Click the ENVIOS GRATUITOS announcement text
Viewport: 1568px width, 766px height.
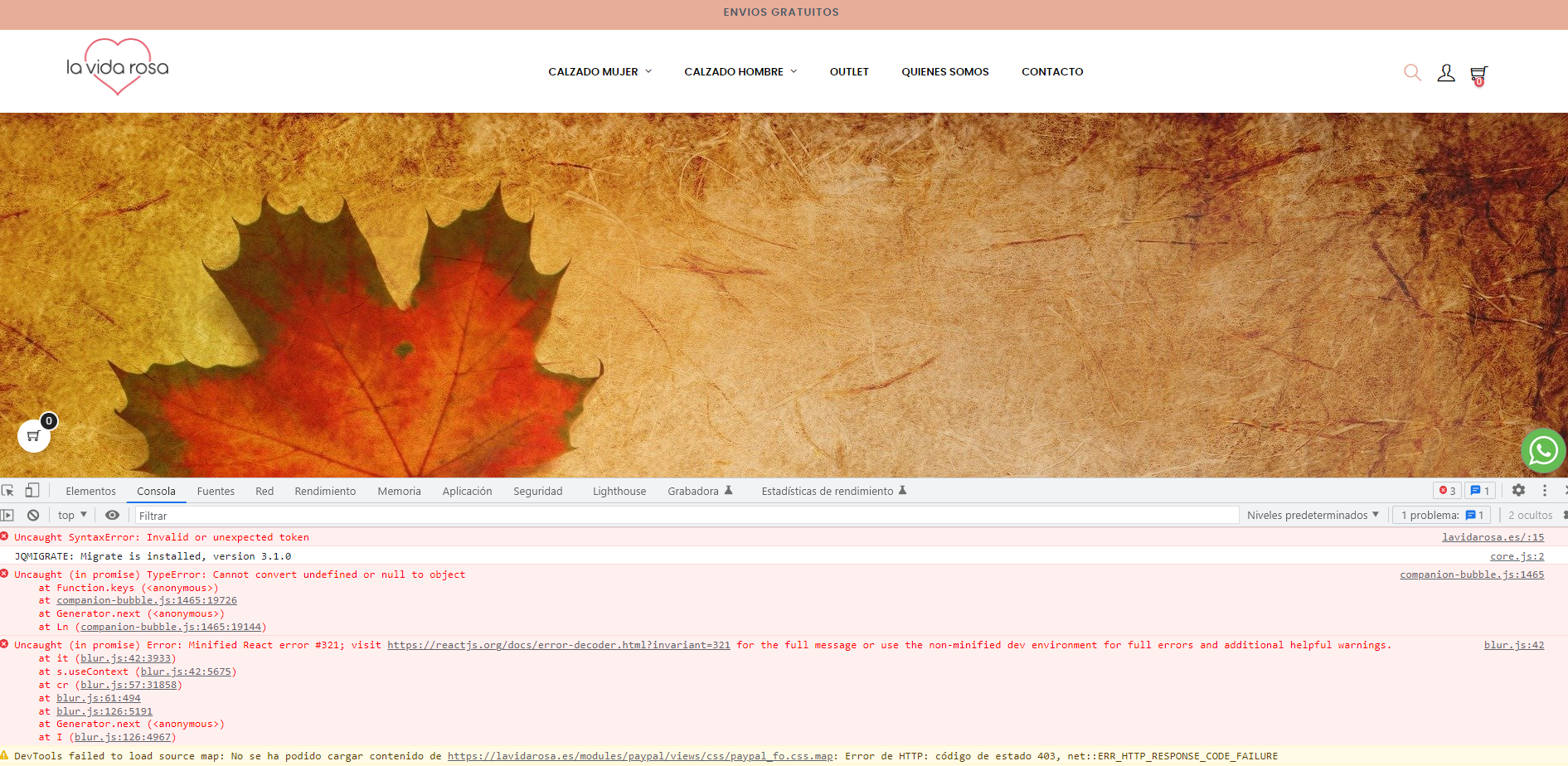pos(781,12)
